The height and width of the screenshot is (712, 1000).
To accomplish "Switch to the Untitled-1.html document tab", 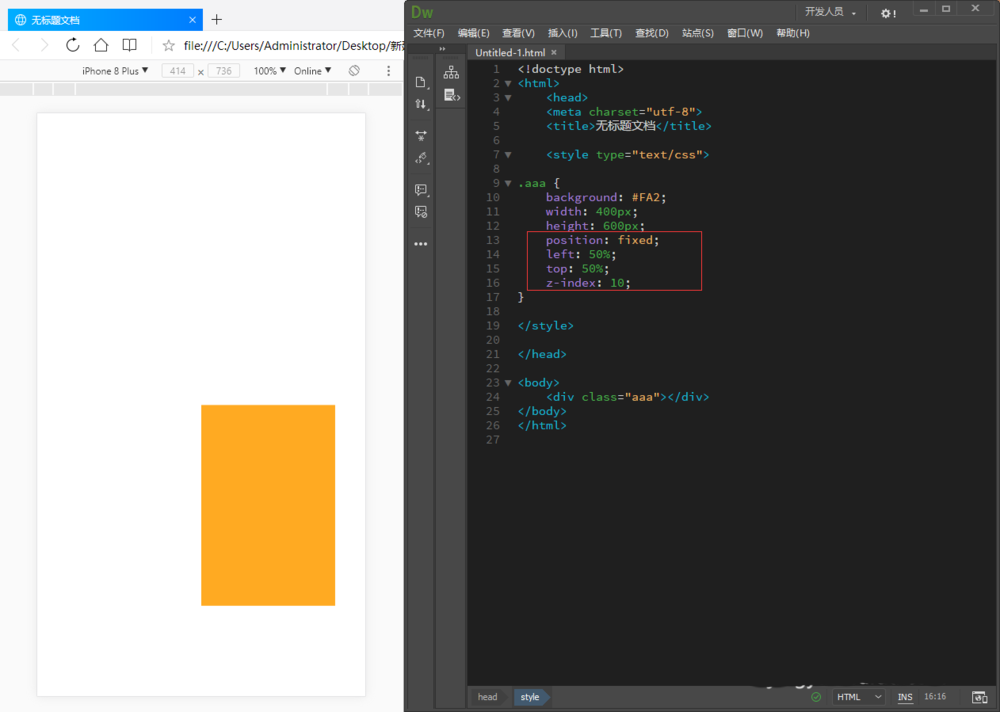I will [x=510, y=52].
